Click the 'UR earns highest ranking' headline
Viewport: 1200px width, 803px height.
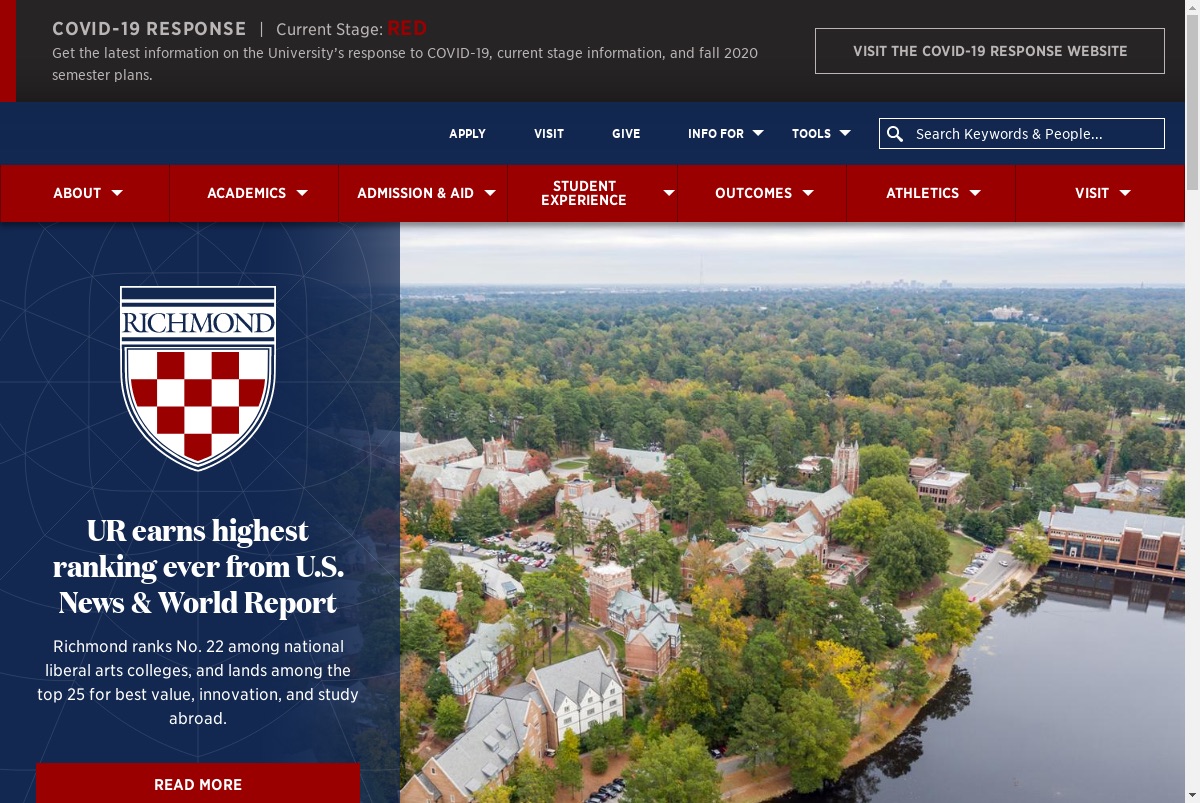tap(198, 566)
